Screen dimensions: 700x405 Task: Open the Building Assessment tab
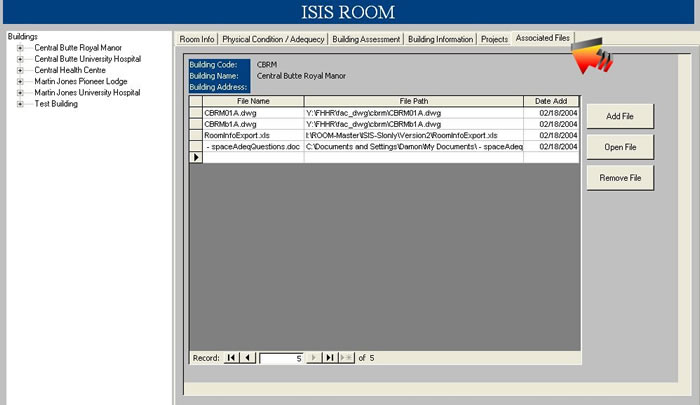click(366, 39)
